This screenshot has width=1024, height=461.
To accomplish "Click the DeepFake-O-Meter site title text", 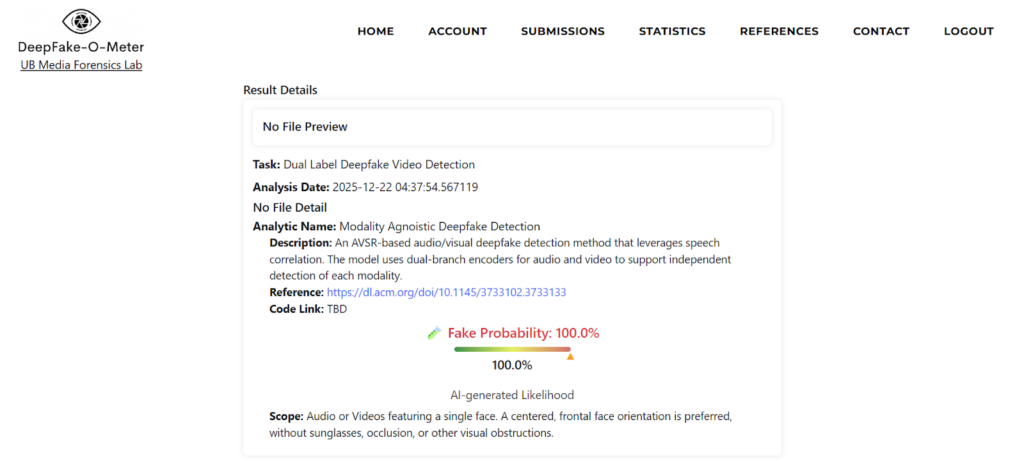I will point(81,47).
